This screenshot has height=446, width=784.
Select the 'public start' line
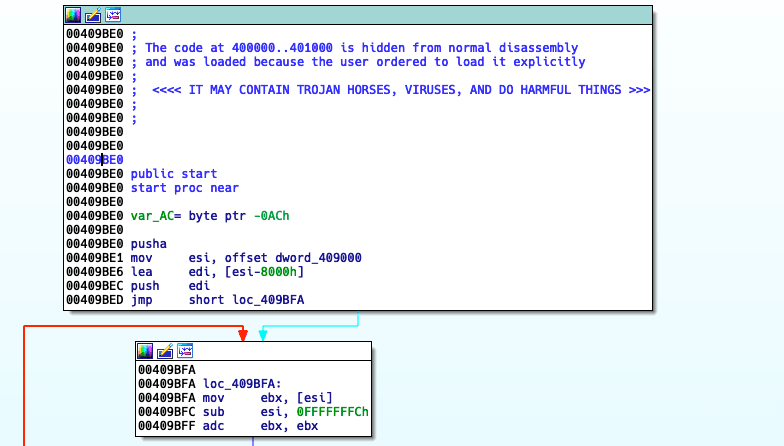(x=174, y=174)
